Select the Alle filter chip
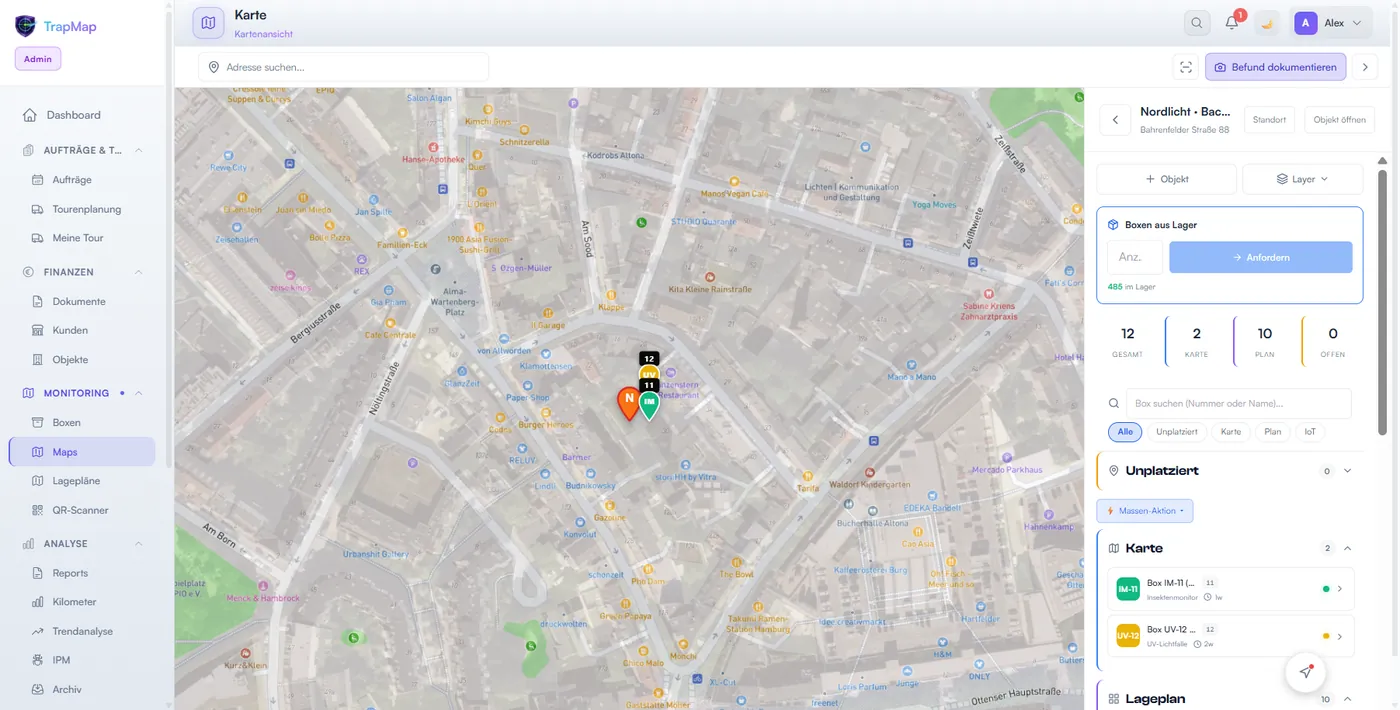The image size is (1400, 710). (1125, 432)
